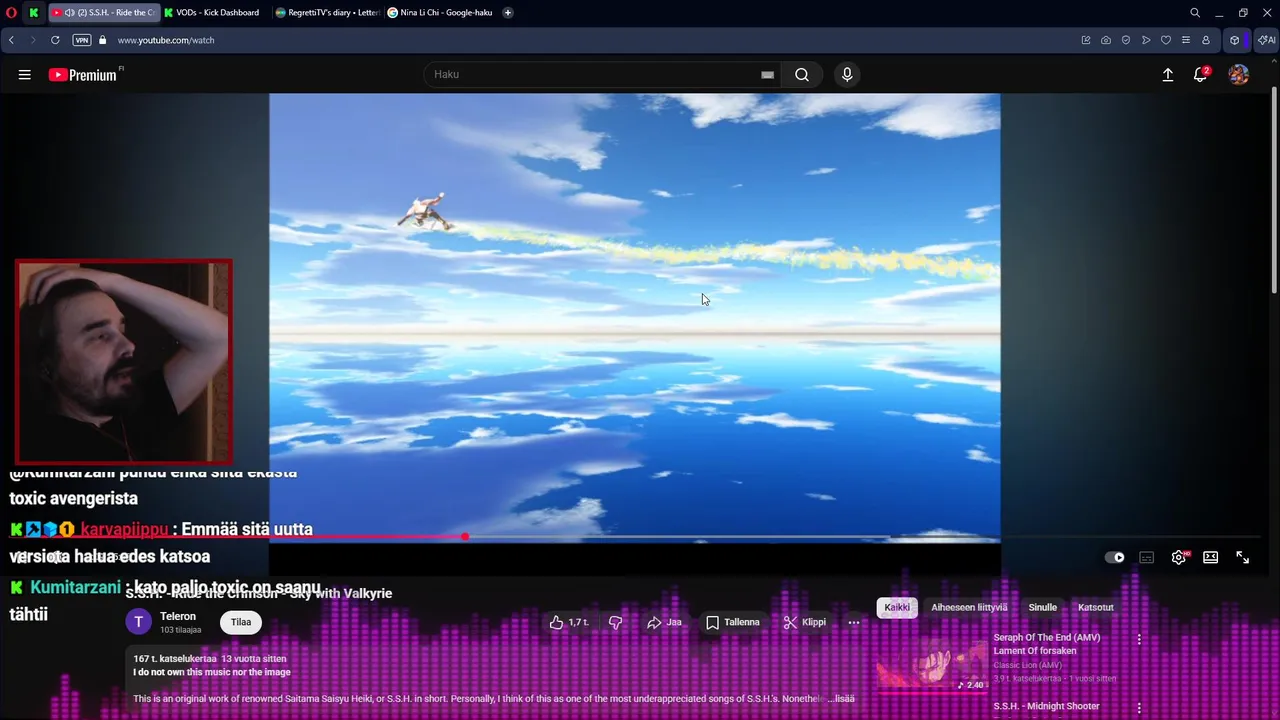This screenshot has width=1280, height=720.
Task: Toggle the Opera VPN badge
Action: pos(82,40)
